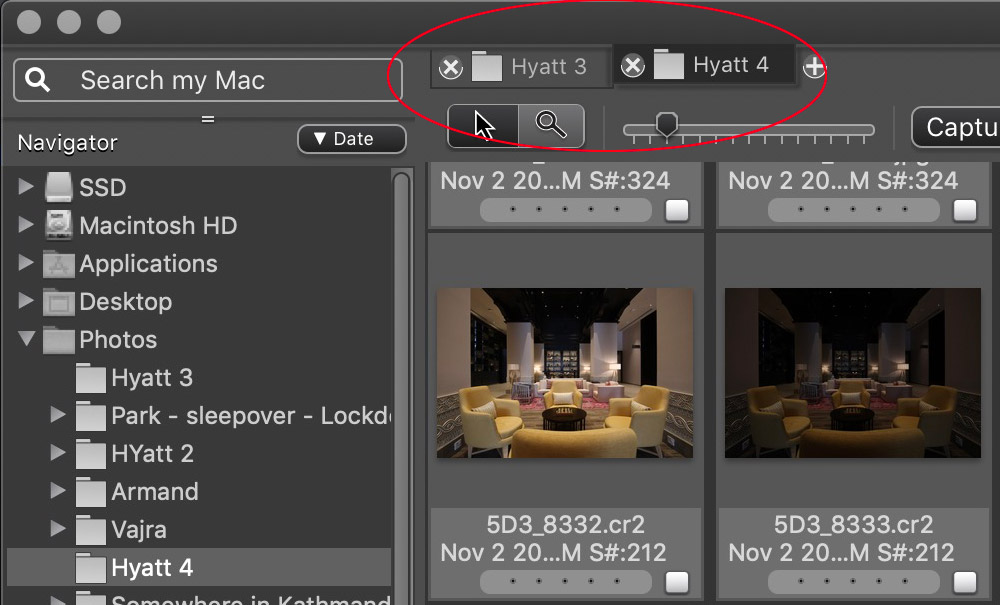Select the arrow pointer tool
Screen dimensions: 1000x605
pyautogui.click(x=483, y=126)
